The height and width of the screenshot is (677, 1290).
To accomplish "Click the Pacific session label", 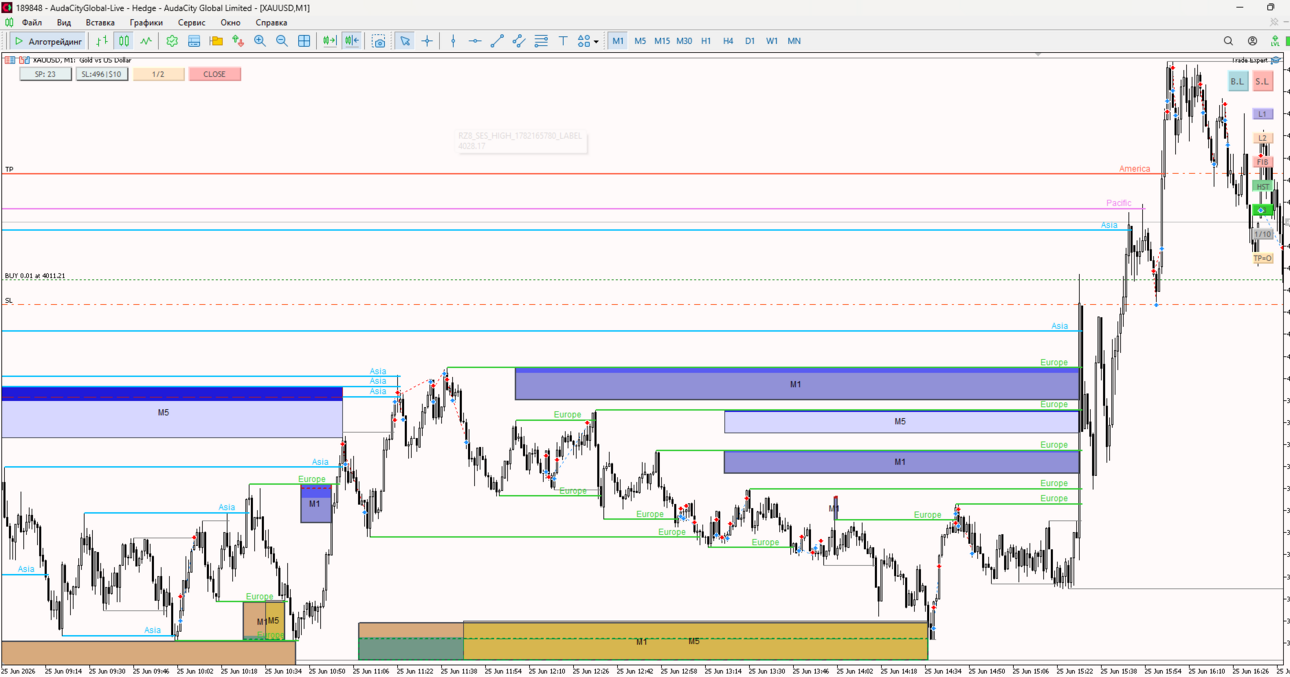I will click(x=1119, y=203).
